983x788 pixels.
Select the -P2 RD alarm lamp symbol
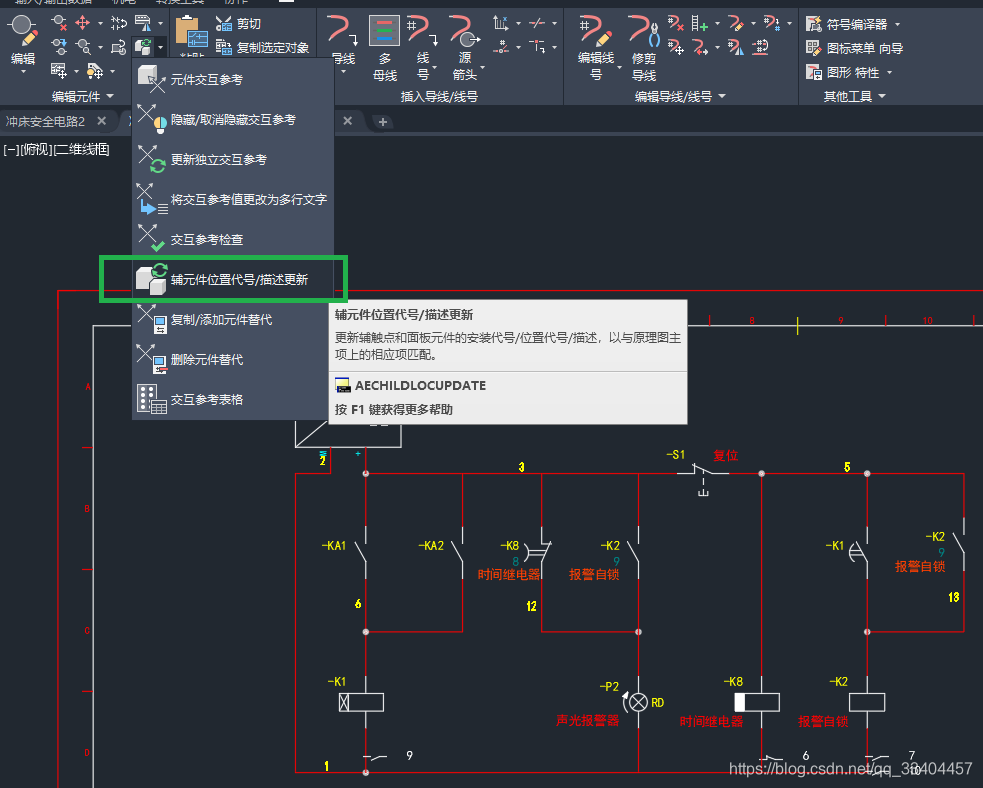[638, 702]
